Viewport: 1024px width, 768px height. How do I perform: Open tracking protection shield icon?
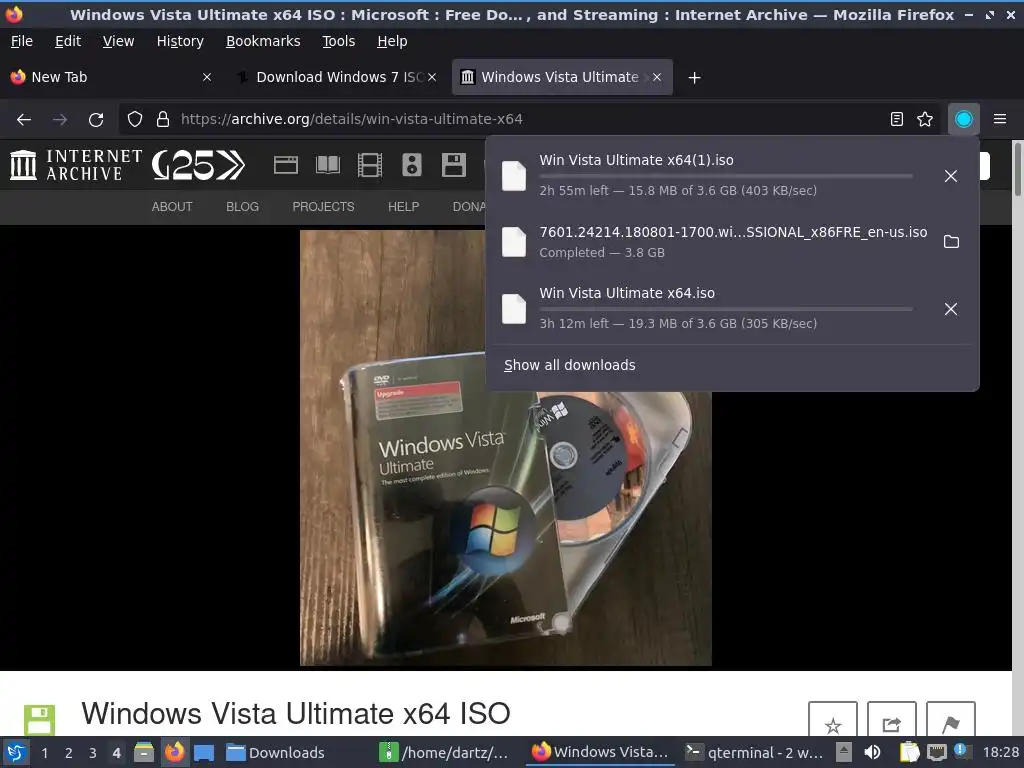[135, 119]
